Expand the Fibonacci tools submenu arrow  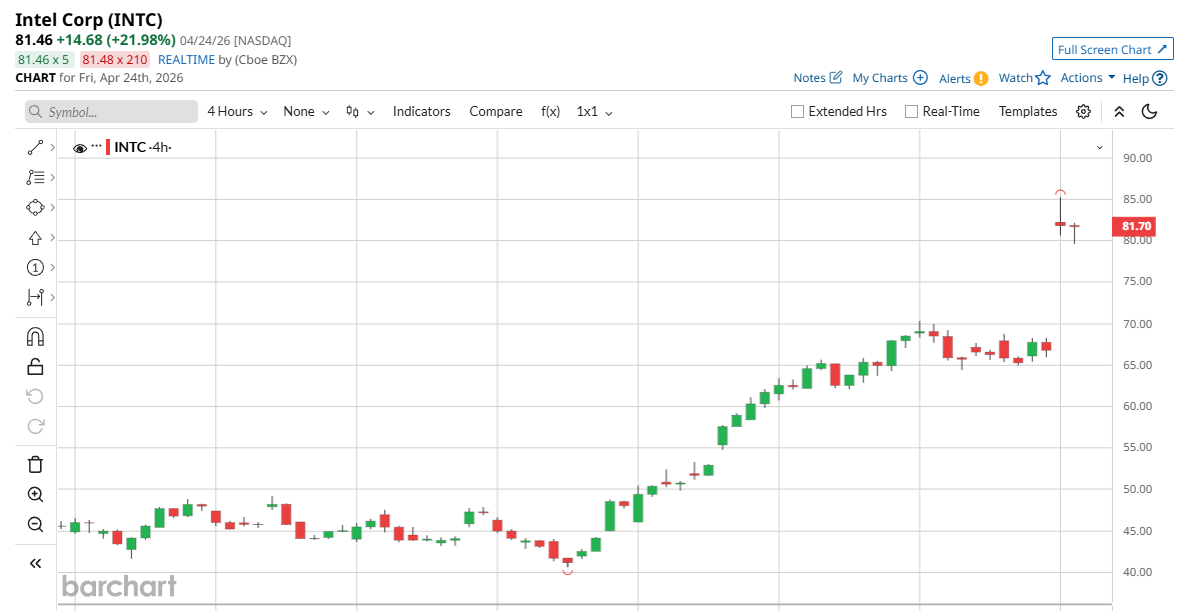(x=53, y=178)
